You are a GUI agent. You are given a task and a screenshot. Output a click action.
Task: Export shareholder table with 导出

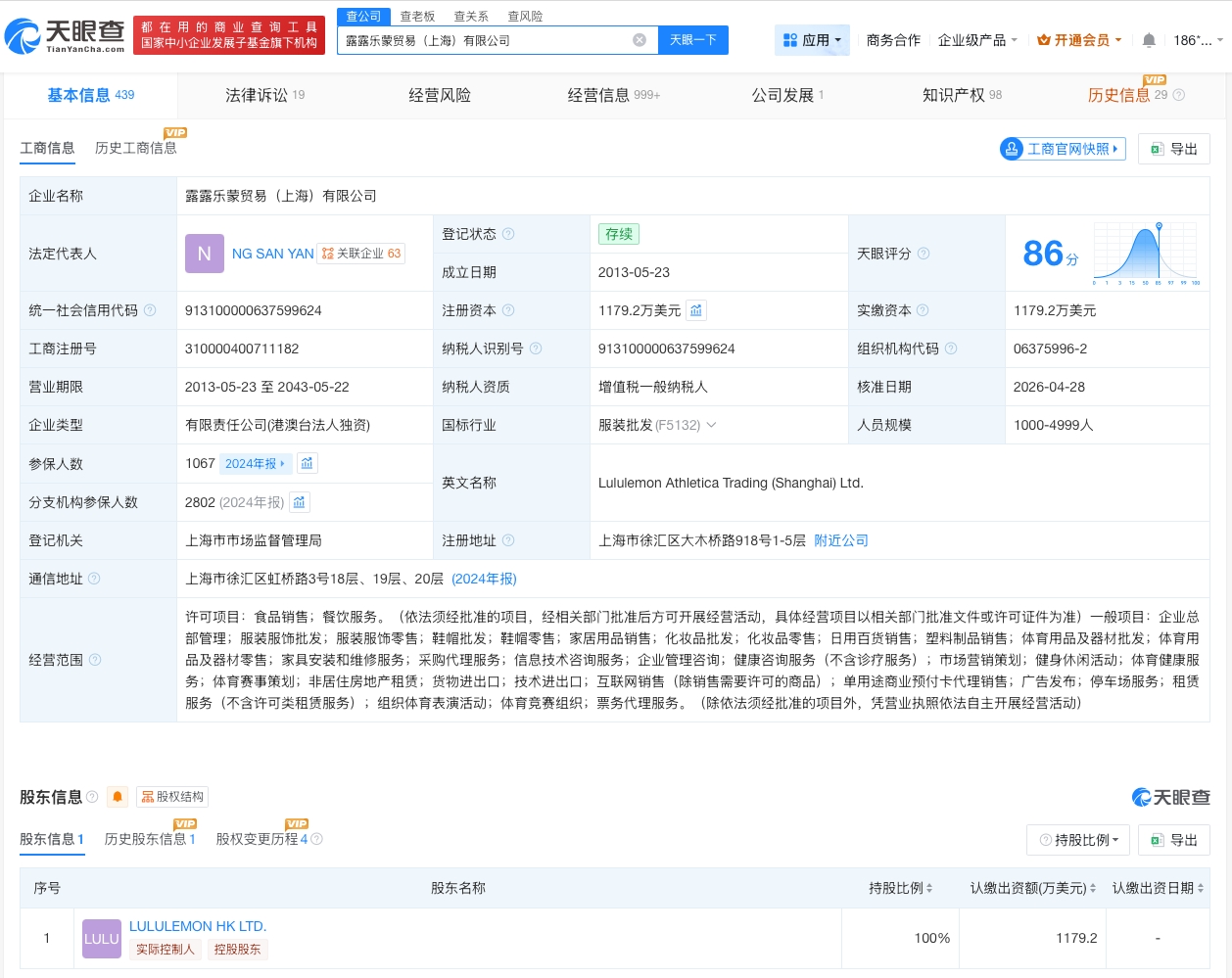click(x=1174, y=840)
